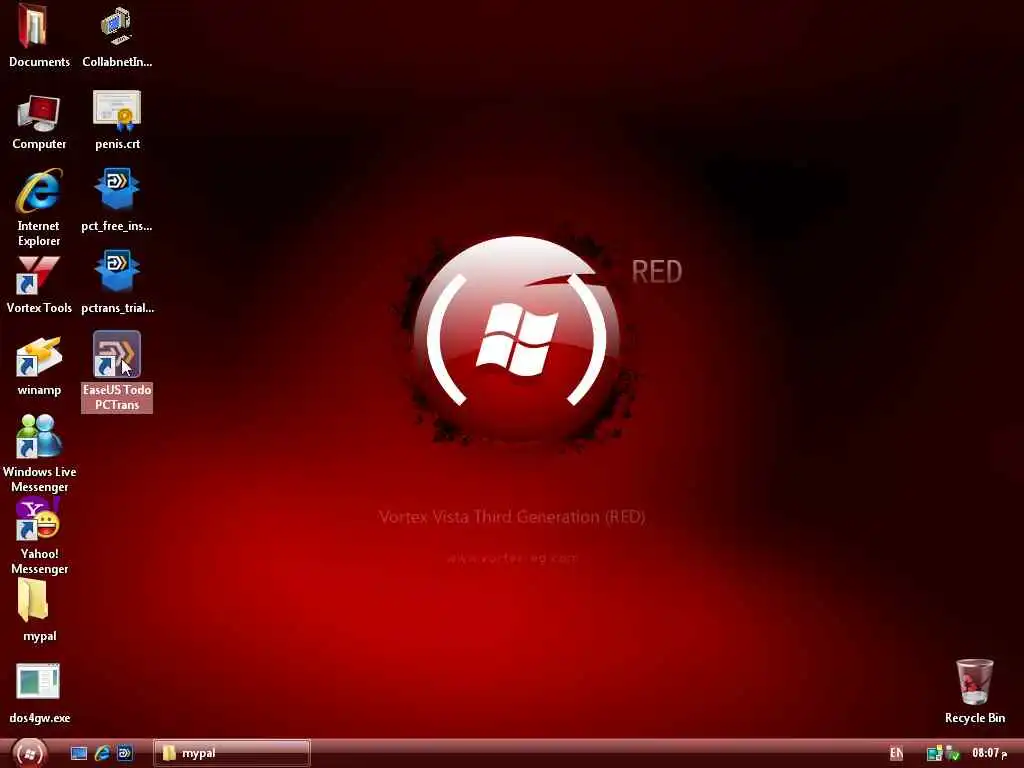The width and height of the screenshot is (1024, 768).
Task: Launch EaseUS PCTrans from the quick launch
Action: pos(125,754)
